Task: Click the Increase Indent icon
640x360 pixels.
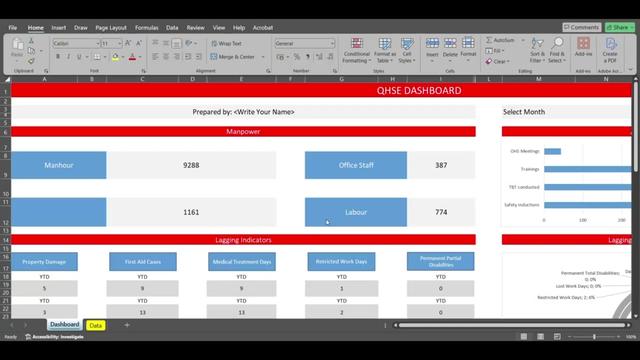Action: click(199, 57)
